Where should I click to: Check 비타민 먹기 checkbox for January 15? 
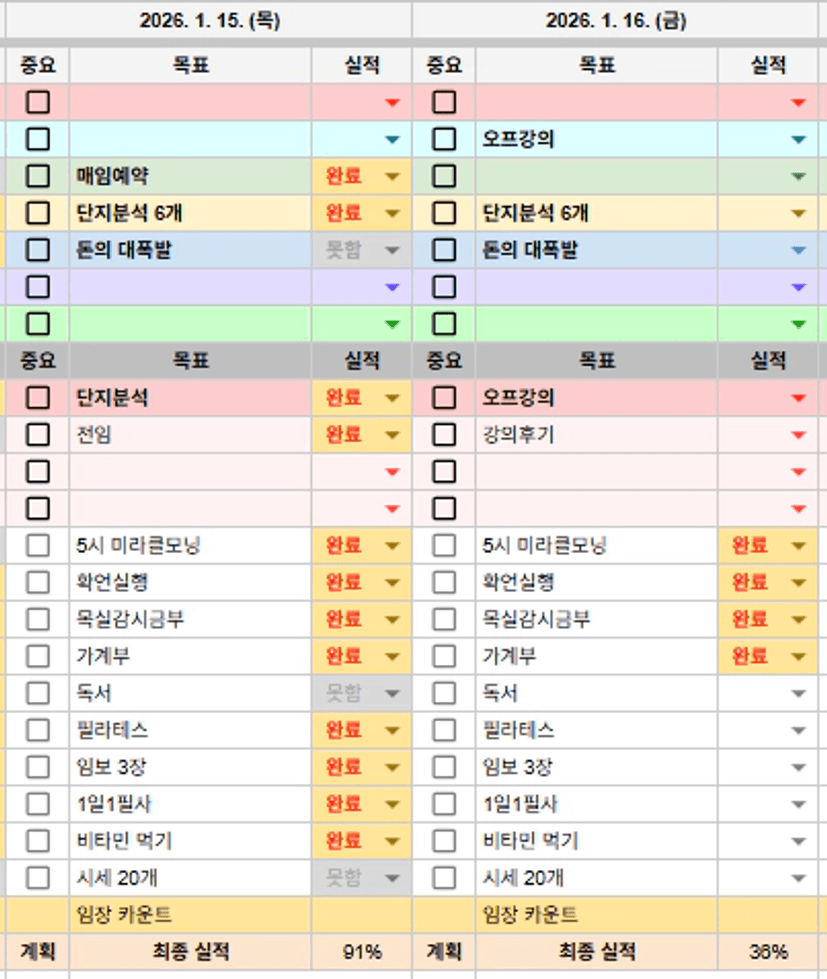coord(38,841)
